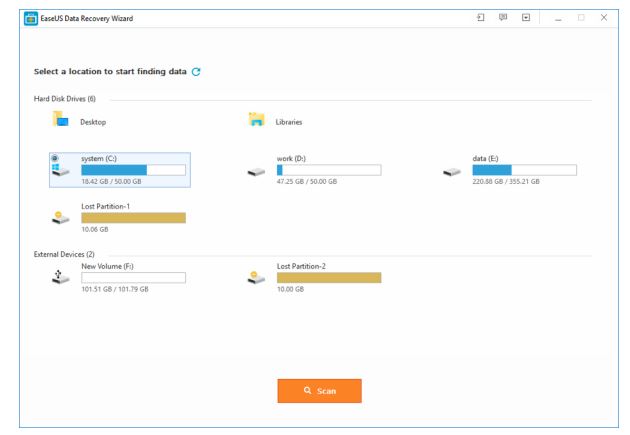Image resolution: width=630 pixels, height=435 pixels.
Task: Close the EaseUS Data Recovery Wizard window
Action: [604, 17]
